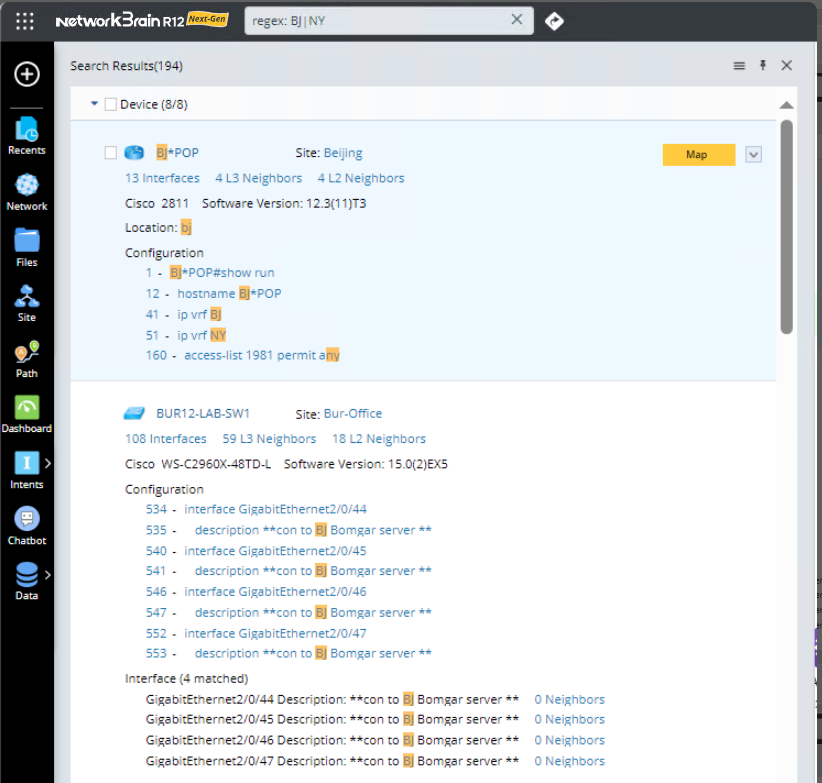The width and height of the screenshot is (822, 783).
Task: Collapse the Device (8/8) group
Action: tap(94, 104)
